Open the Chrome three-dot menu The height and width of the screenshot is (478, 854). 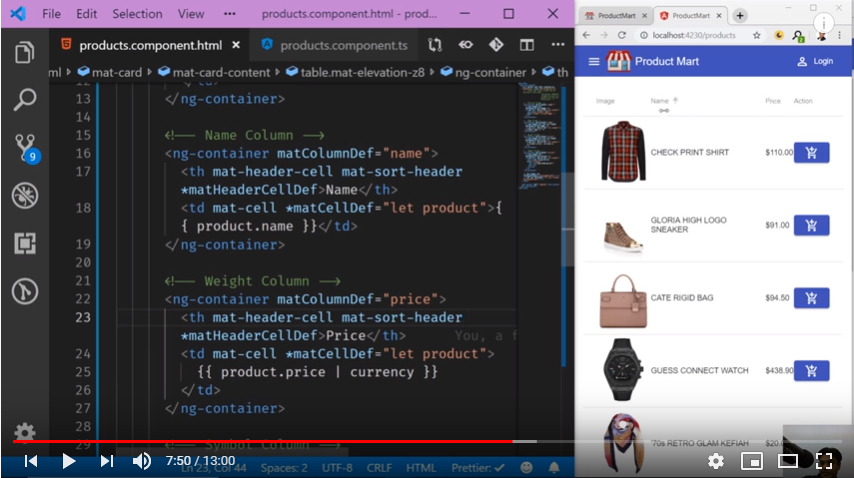coord(839,35)
